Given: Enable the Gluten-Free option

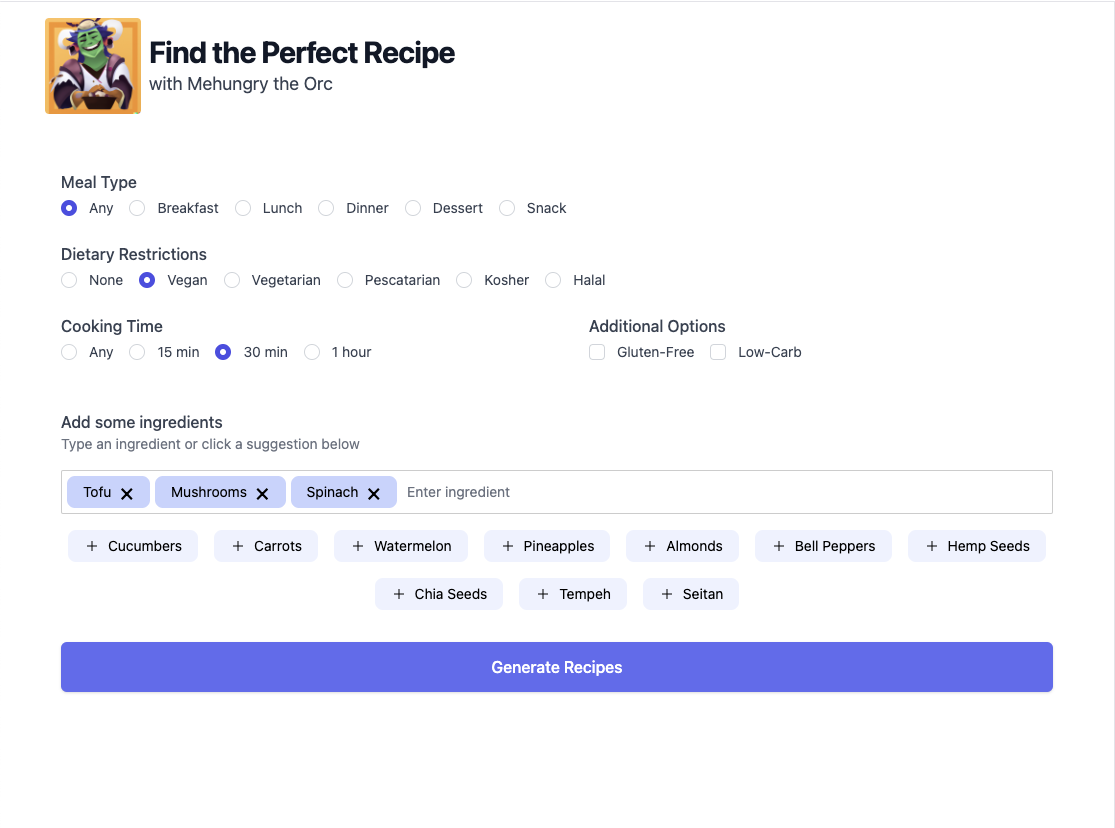Looking at the screenshot, I should click(x=597, y=352).
